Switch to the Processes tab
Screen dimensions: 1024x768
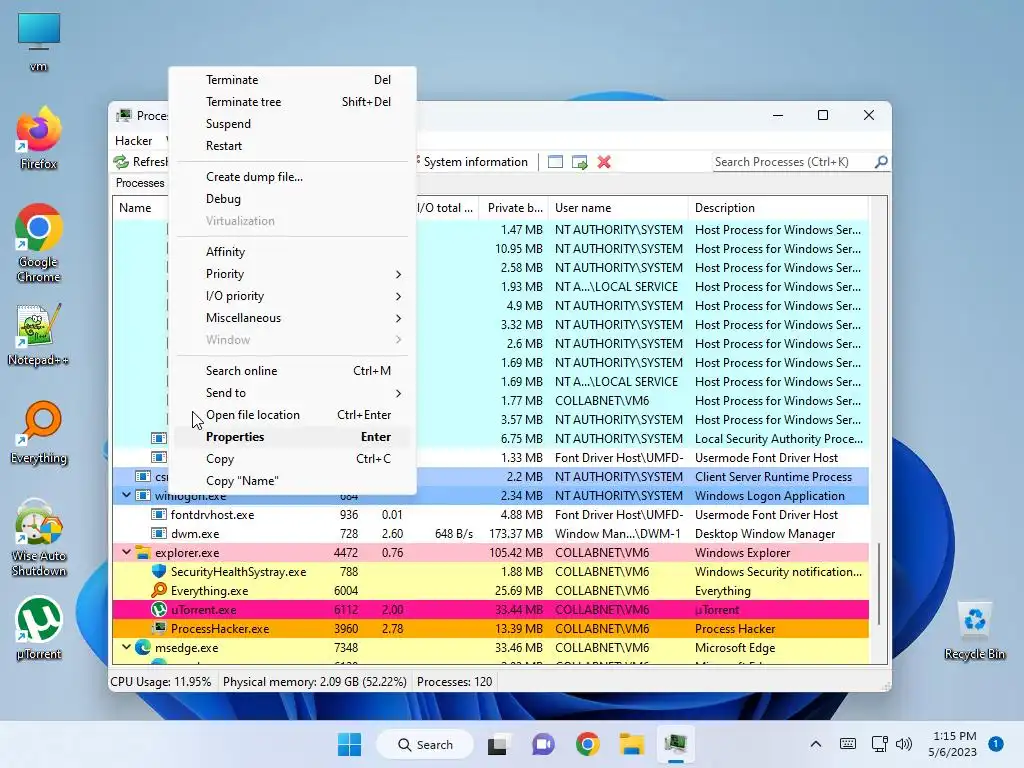point(140,183)
